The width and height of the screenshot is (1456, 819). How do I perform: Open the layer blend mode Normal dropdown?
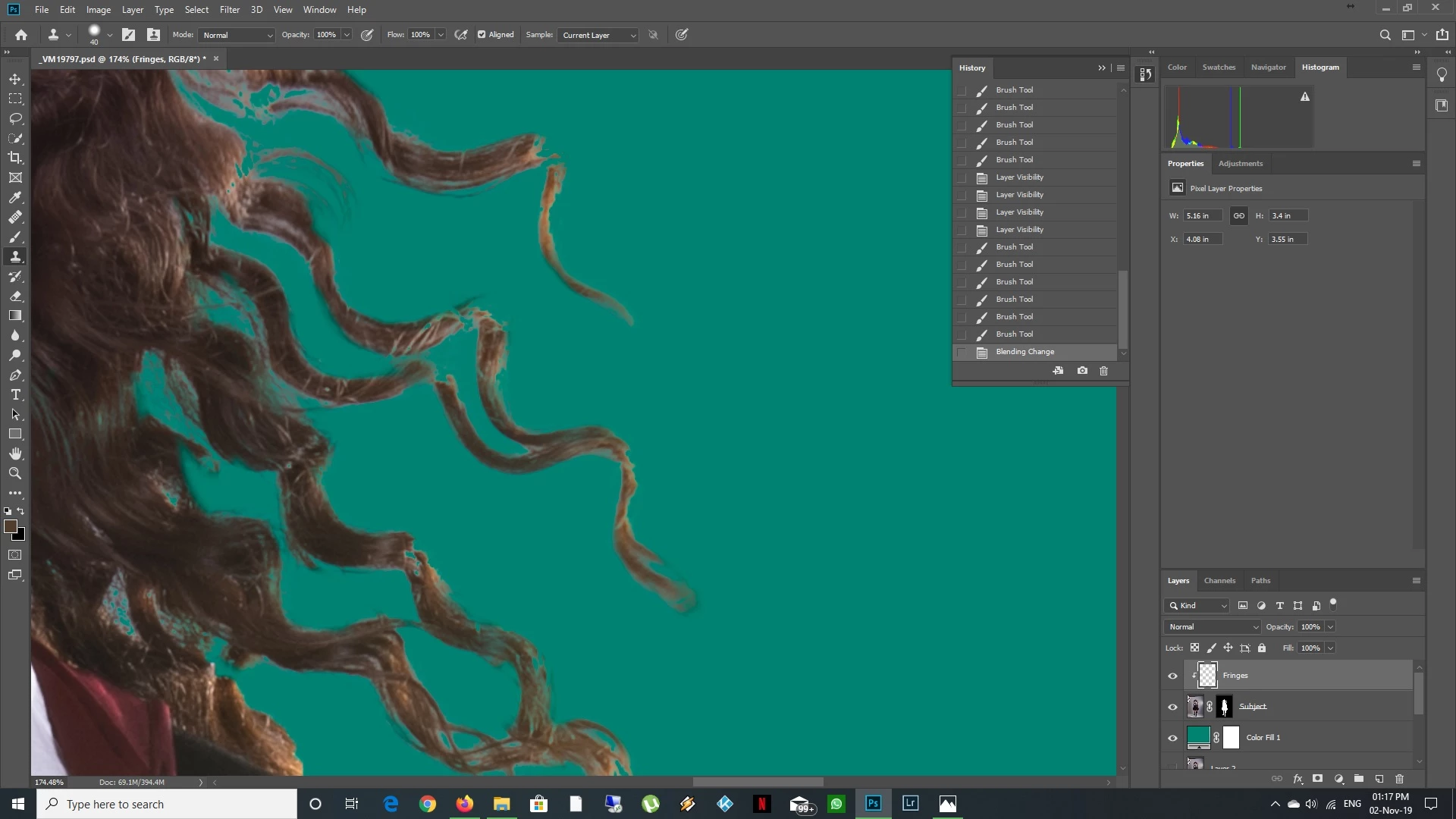coord(1212,627)
